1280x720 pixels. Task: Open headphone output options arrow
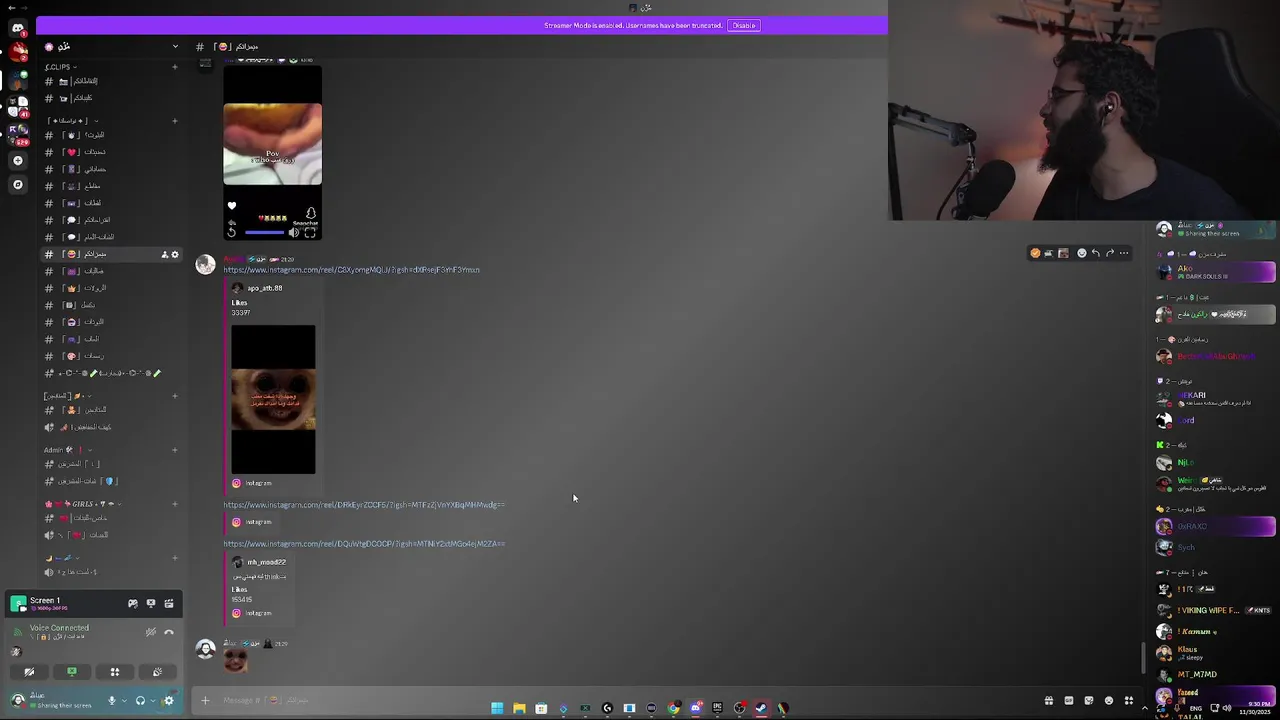(x=152, y=700)
